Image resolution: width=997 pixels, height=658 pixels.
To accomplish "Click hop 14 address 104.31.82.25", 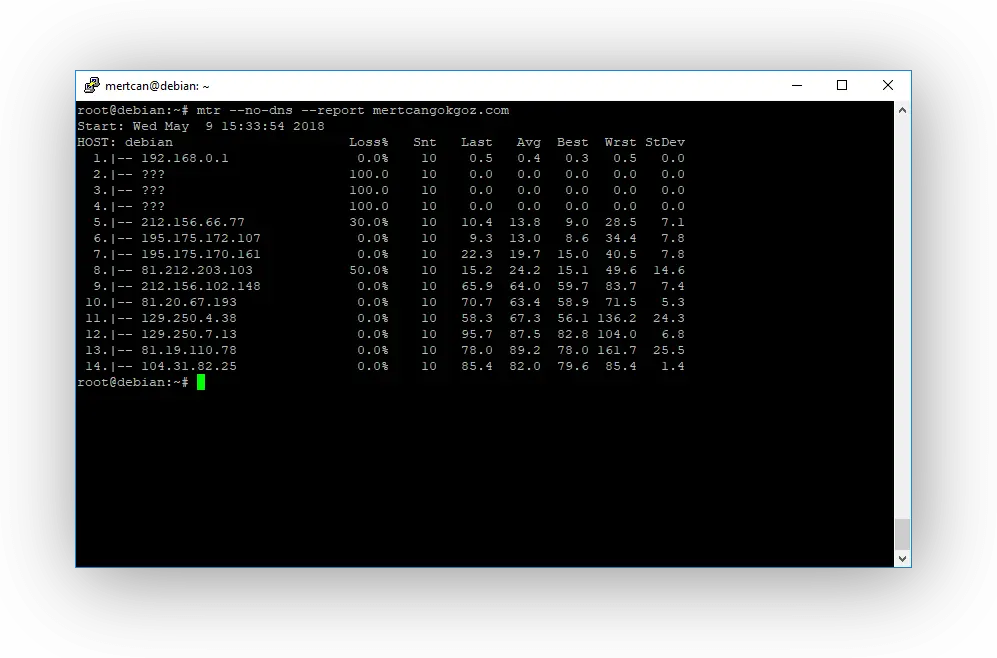I will 188,367.
